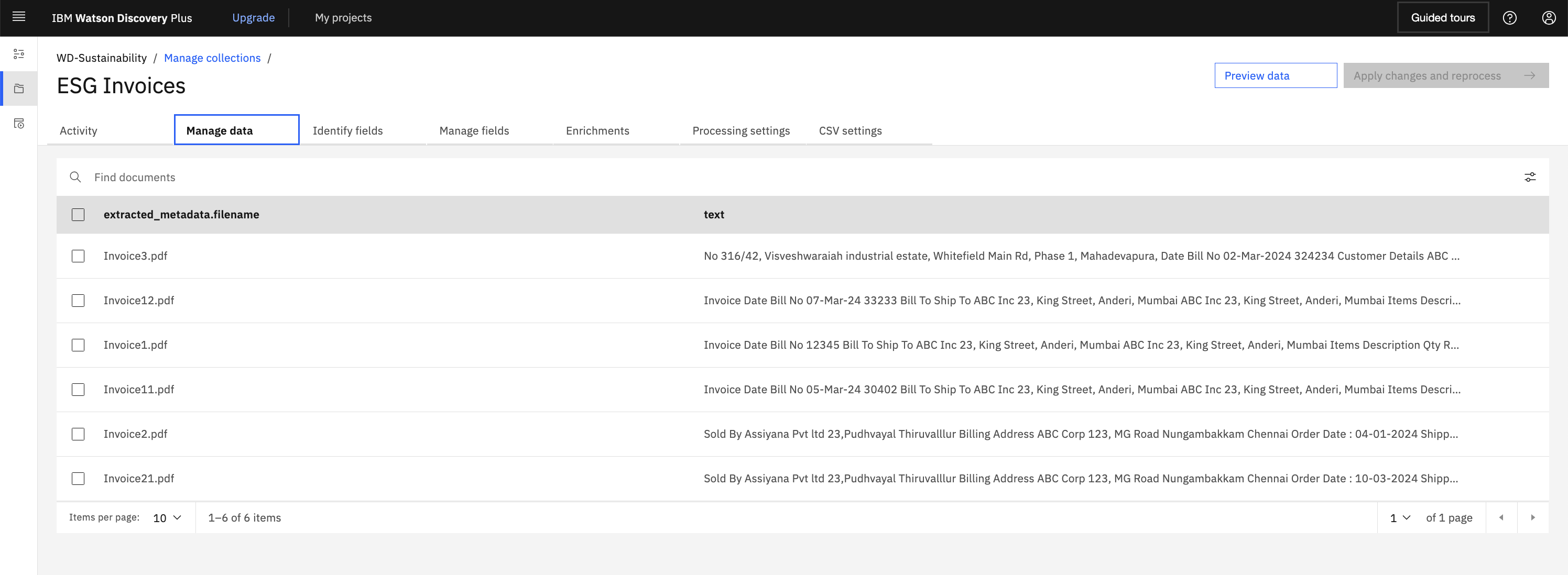Screen dimensions: 1568x575
Task: Select the Manage collections folder sidebar icon
Action: [x=19, y=89]
